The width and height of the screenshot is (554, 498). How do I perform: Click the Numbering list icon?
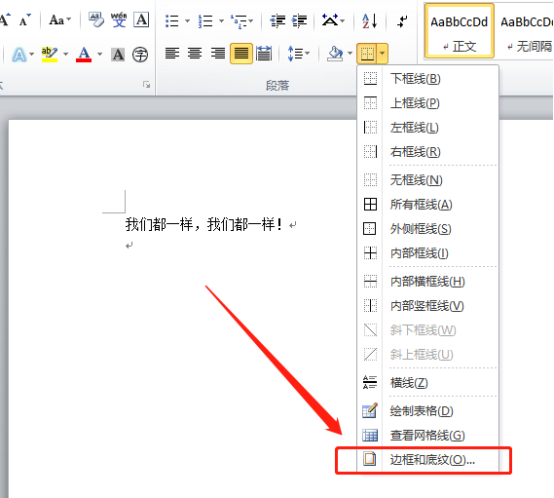pos(205,21)
